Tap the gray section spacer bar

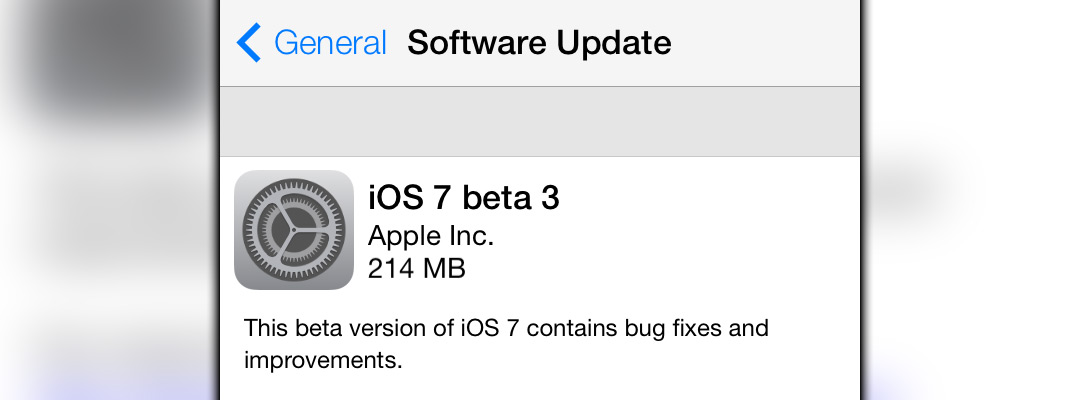[x=540, y=122]
